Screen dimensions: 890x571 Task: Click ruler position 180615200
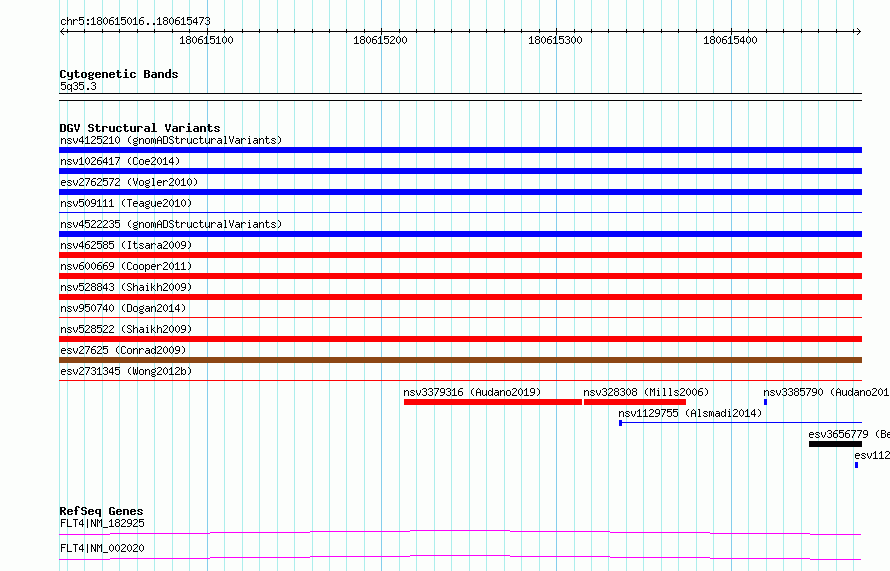pos(380,40)
